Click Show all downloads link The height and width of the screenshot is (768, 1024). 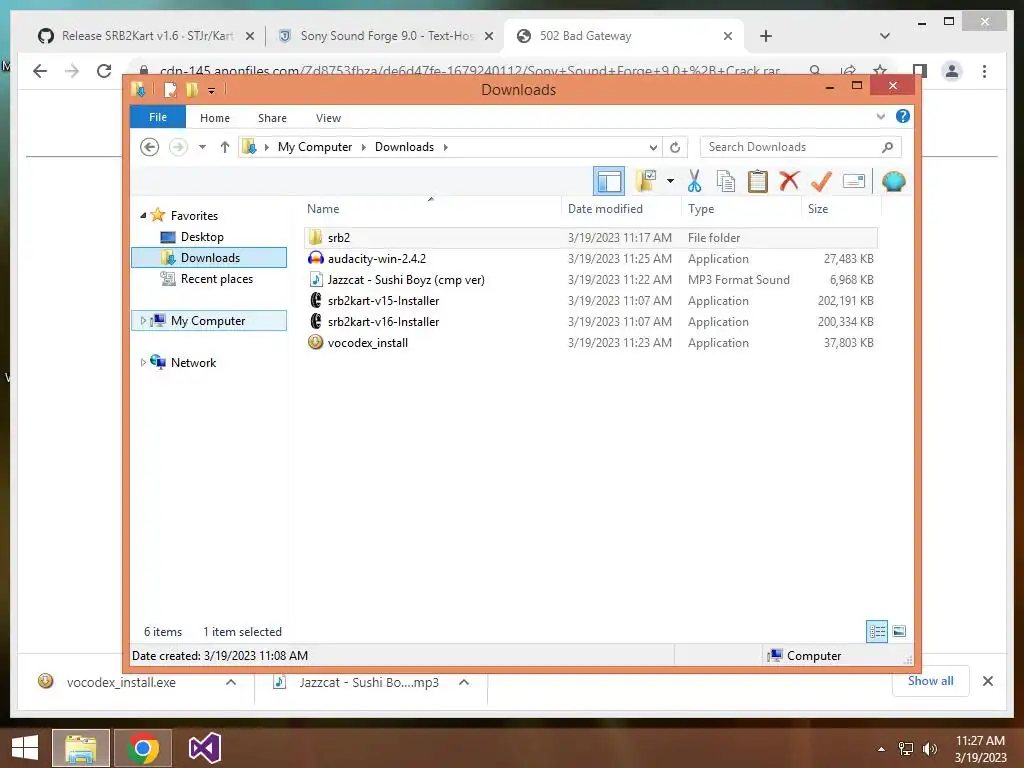tap(931, 681)
